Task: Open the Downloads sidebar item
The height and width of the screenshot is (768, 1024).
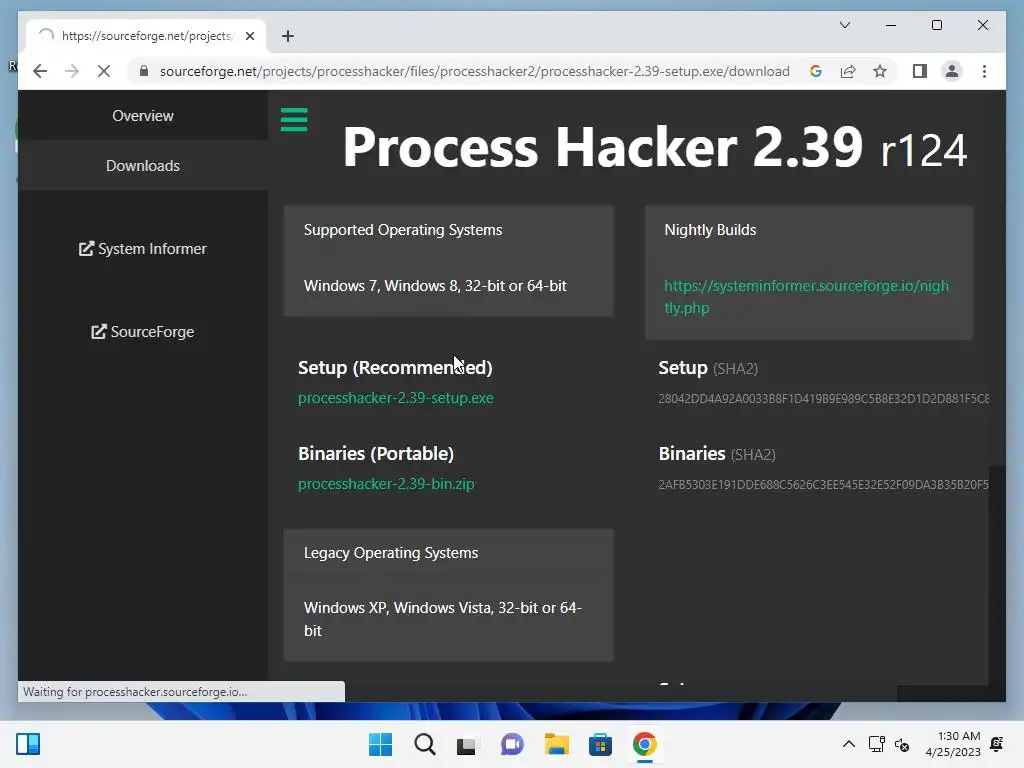Action: pos(142,166)
